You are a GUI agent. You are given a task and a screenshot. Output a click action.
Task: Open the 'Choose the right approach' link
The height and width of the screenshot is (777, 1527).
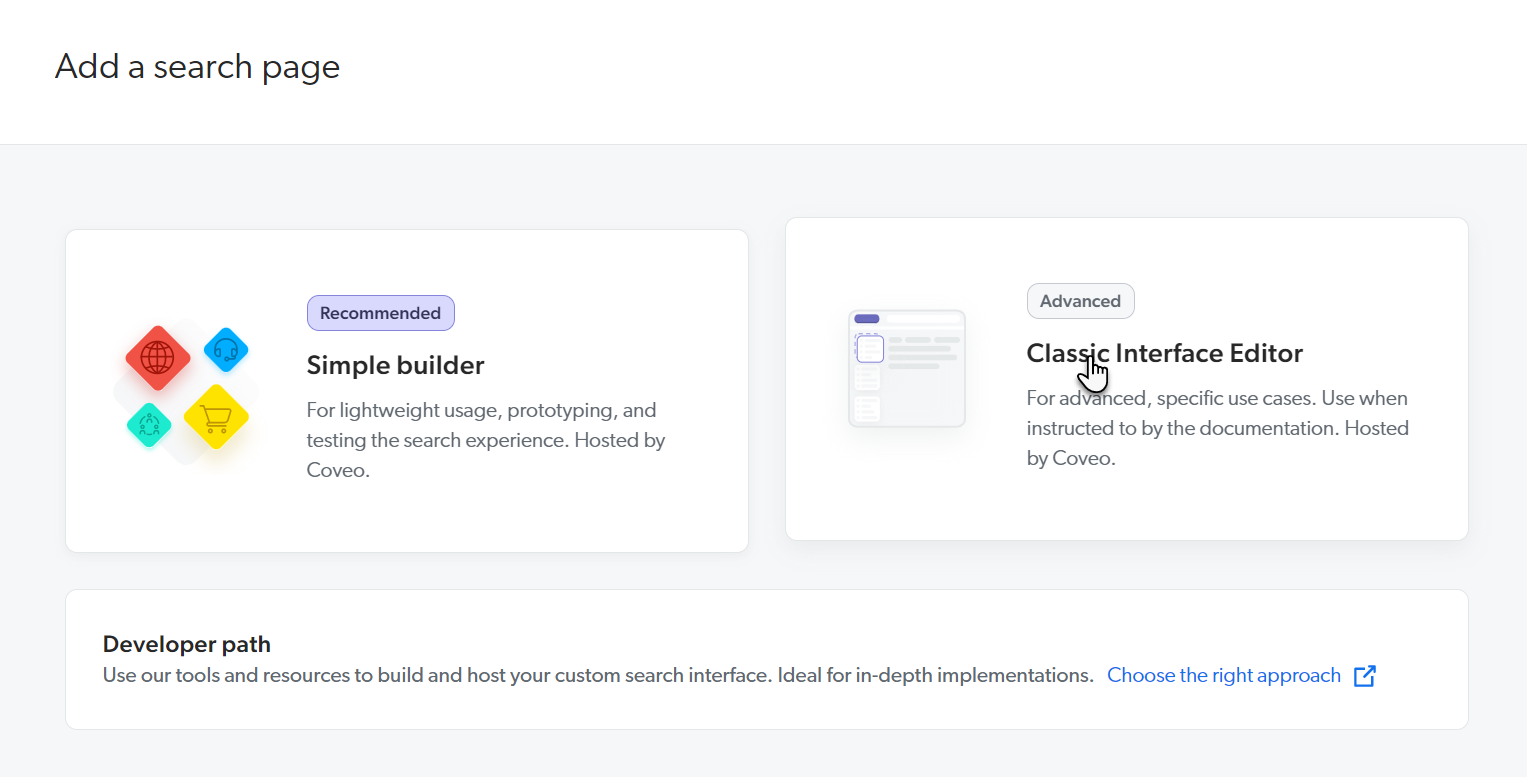(1224, 675)
